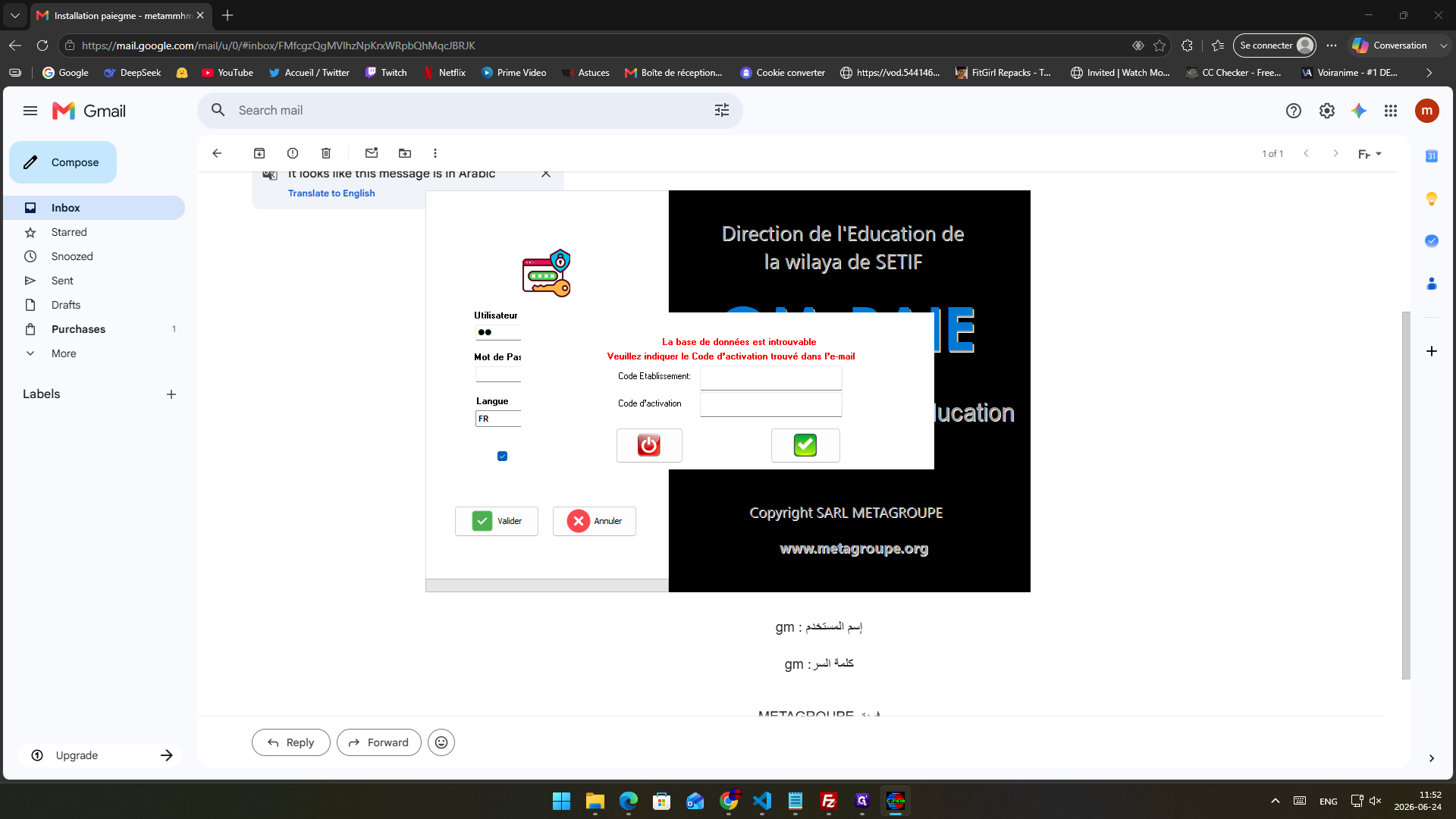
Task: Open Visual Studio Code from taskbar
Action: [x=762, y=801]
